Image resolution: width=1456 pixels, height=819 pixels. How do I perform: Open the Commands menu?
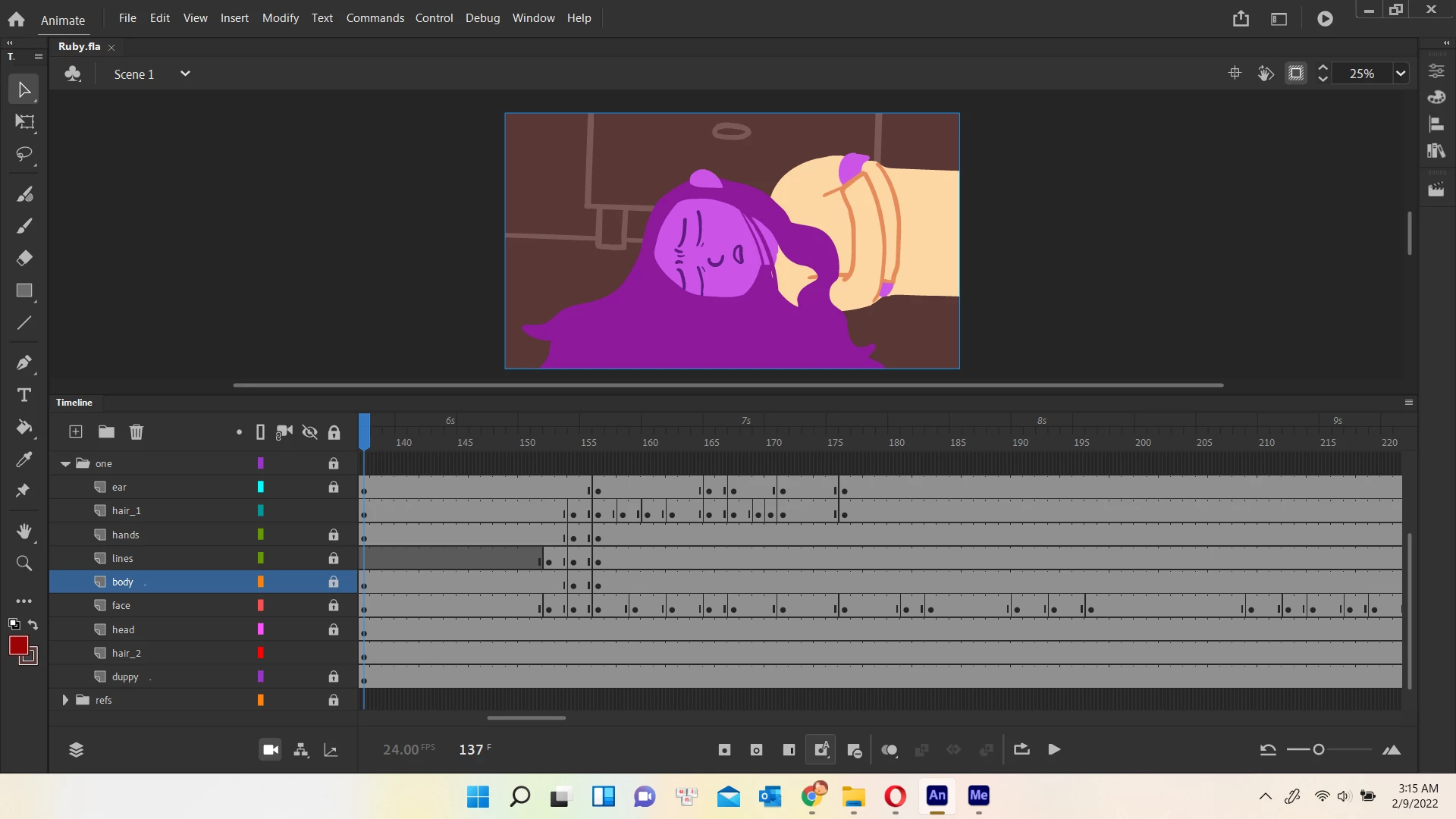point(375,18)
